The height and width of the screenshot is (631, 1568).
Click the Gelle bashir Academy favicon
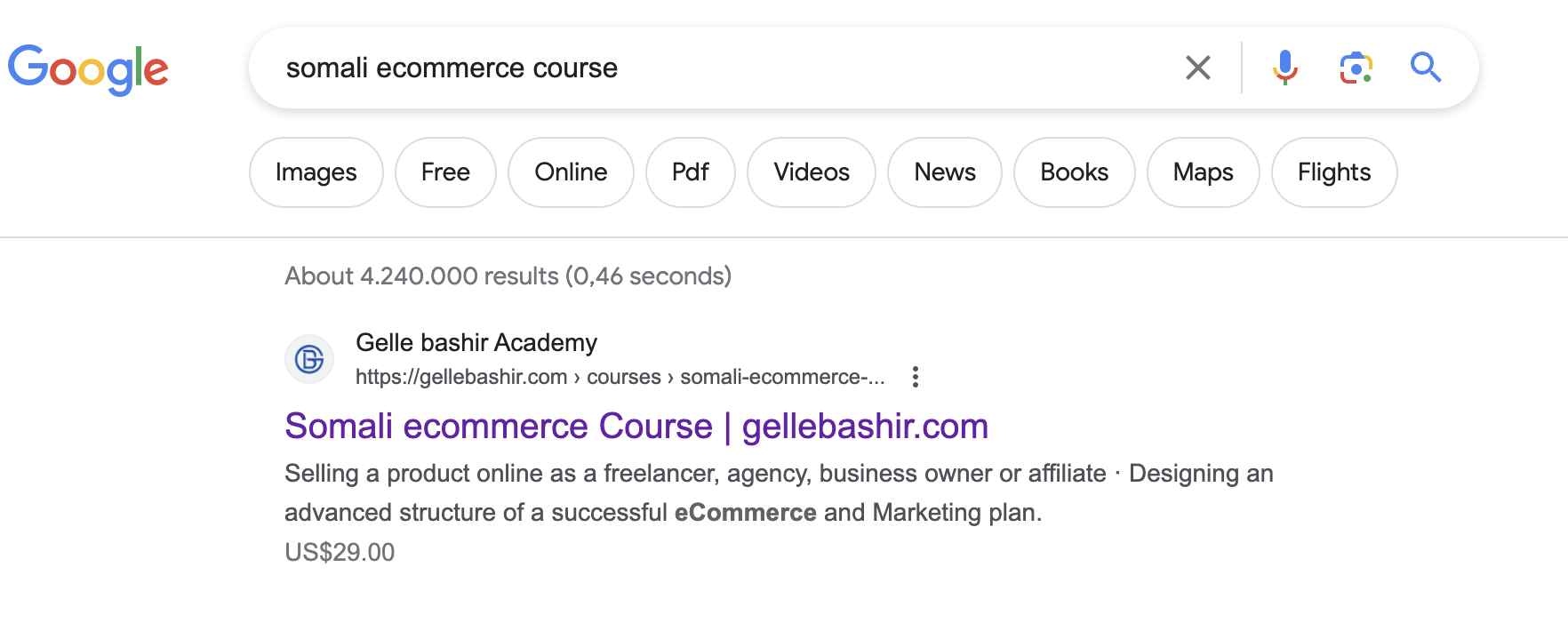click(309, 359)
